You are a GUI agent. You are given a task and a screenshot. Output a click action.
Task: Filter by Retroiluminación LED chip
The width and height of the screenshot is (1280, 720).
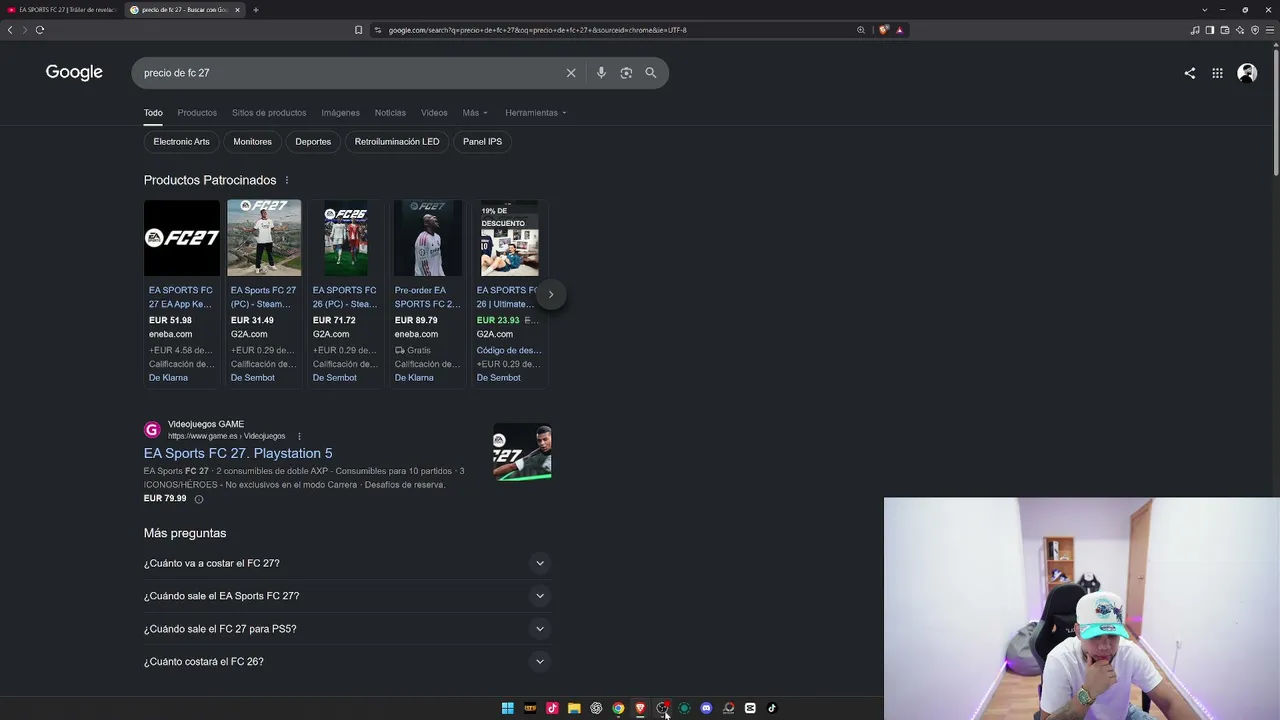397,142
